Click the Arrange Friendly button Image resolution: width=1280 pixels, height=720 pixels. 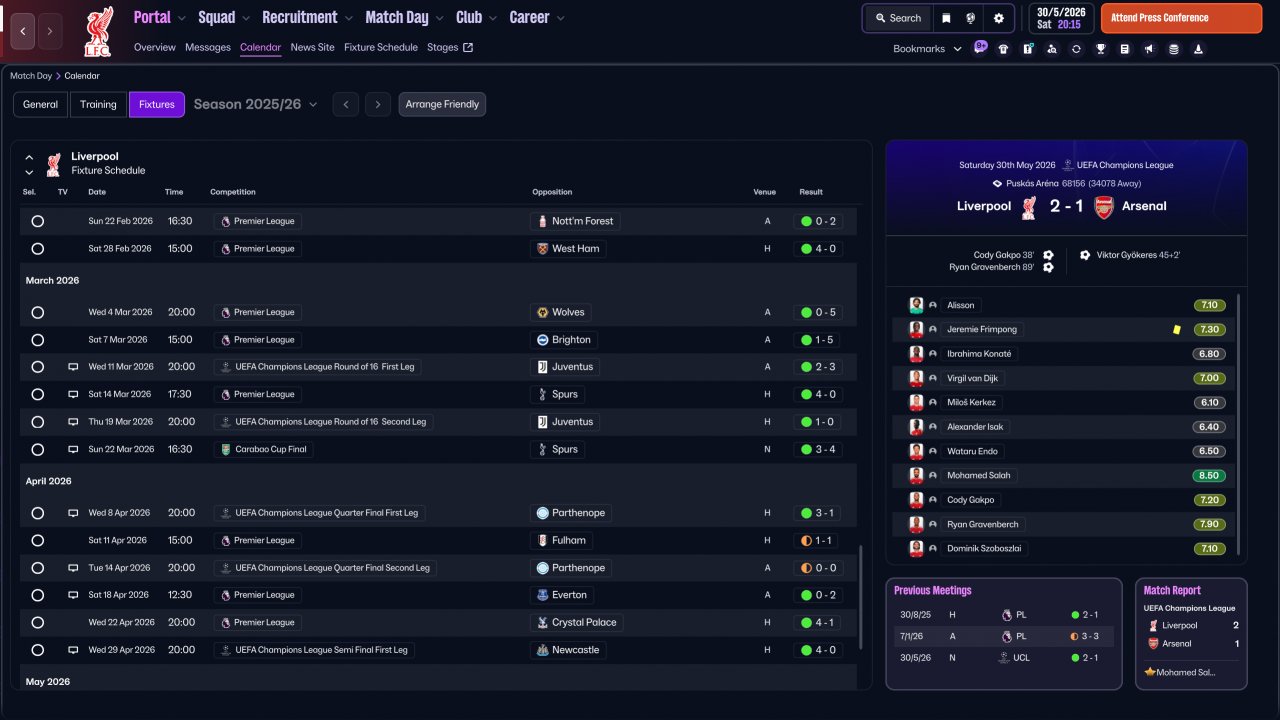coord(442,104)
